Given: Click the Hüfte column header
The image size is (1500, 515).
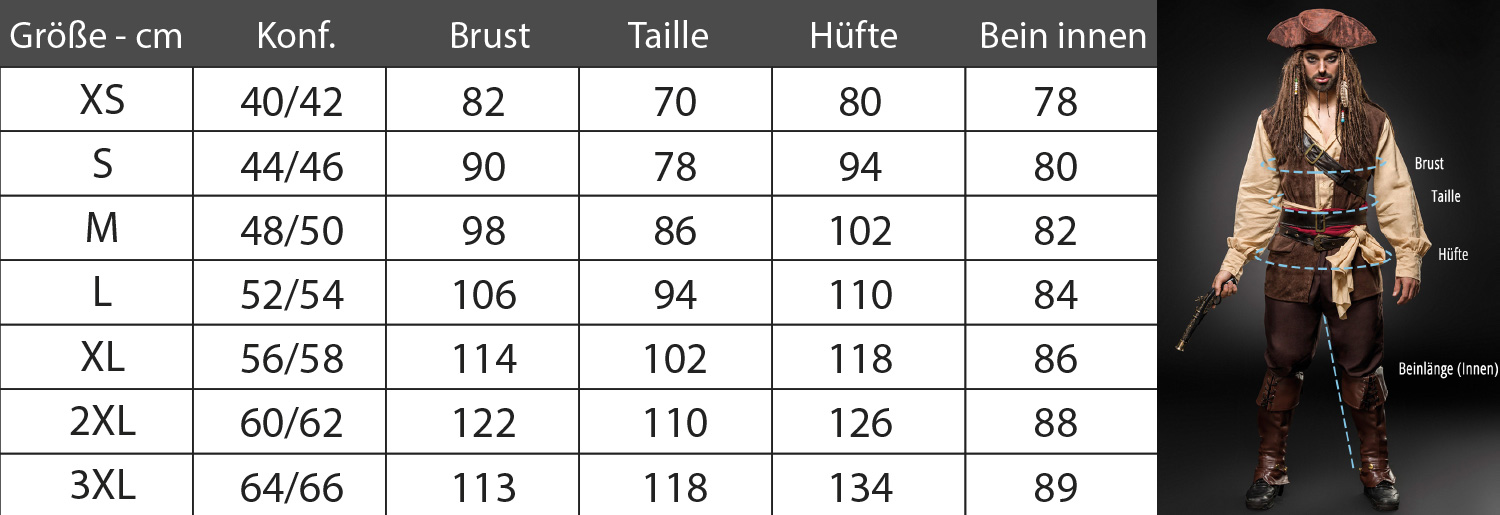Looking at the screenshot, I should [x=853, y=36].
